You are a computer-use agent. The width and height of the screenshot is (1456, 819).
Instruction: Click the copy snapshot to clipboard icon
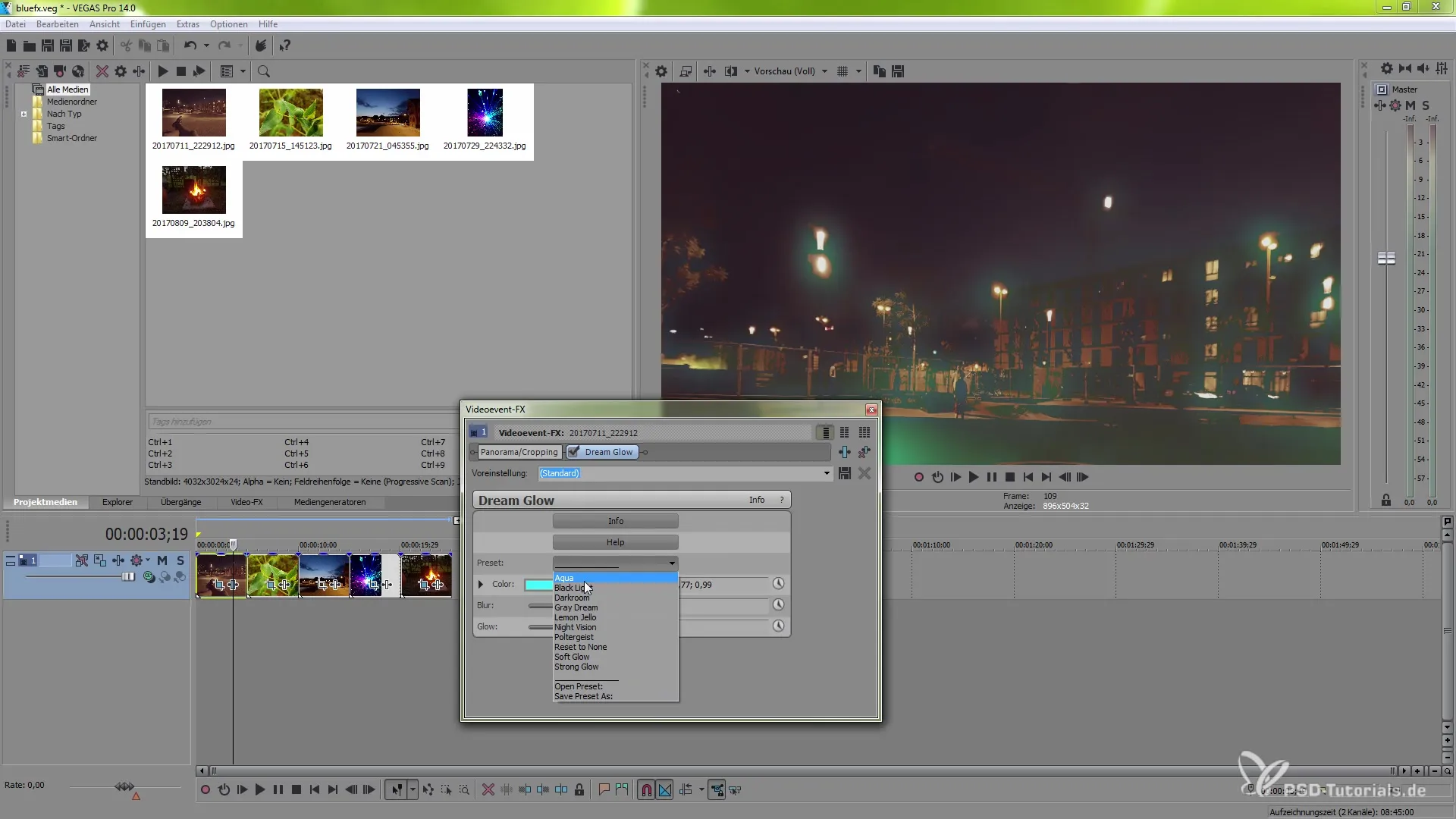point(880,71)
